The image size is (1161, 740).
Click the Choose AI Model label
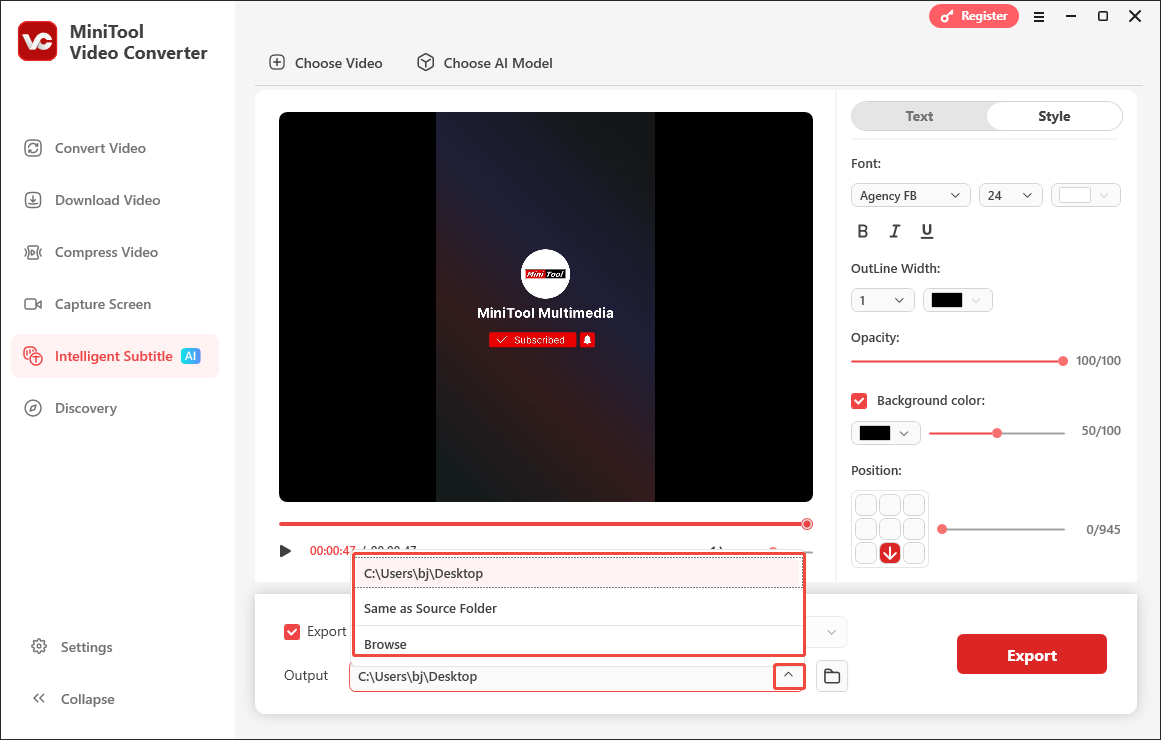498,63
